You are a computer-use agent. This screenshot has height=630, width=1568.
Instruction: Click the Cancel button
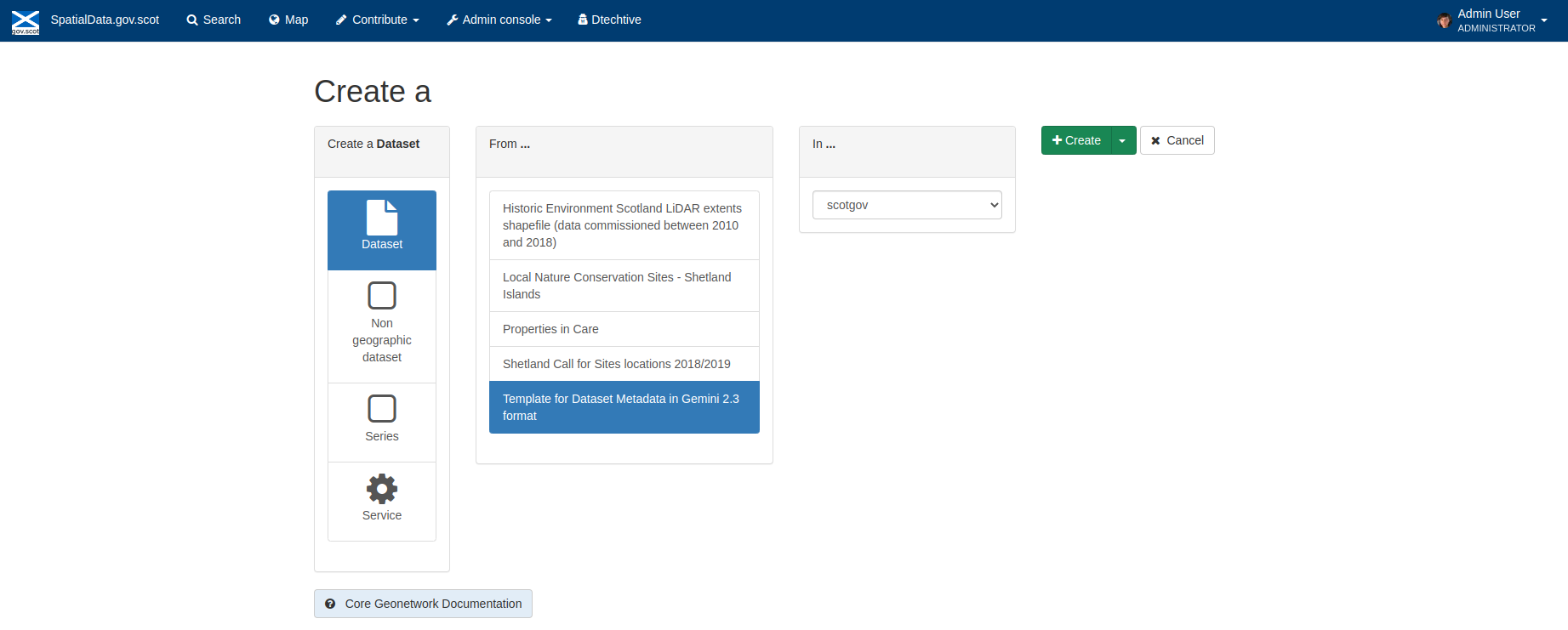[1177, 140]
